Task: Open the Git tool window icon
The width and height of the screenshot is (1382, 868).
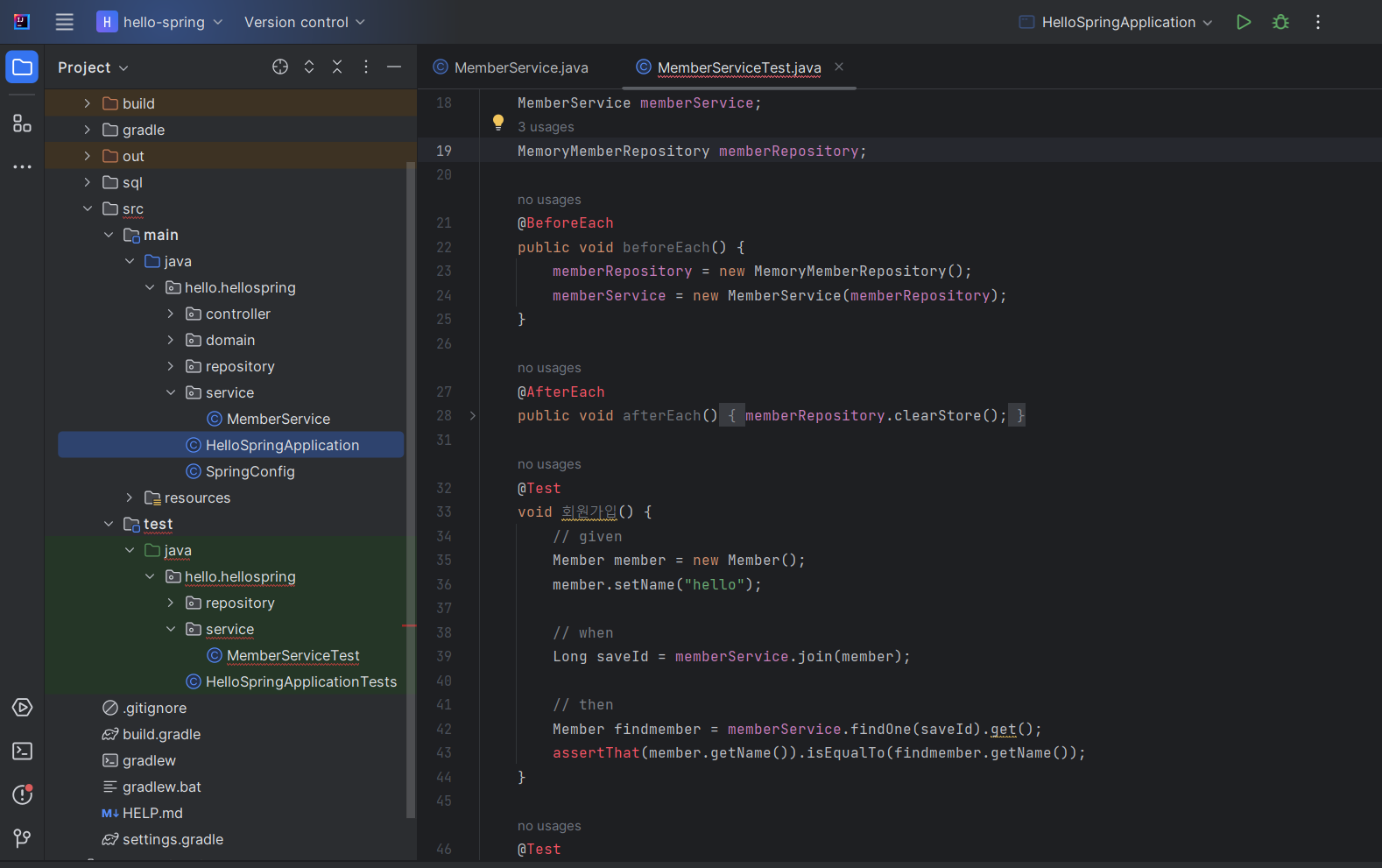Action: (x=22, y=838)
